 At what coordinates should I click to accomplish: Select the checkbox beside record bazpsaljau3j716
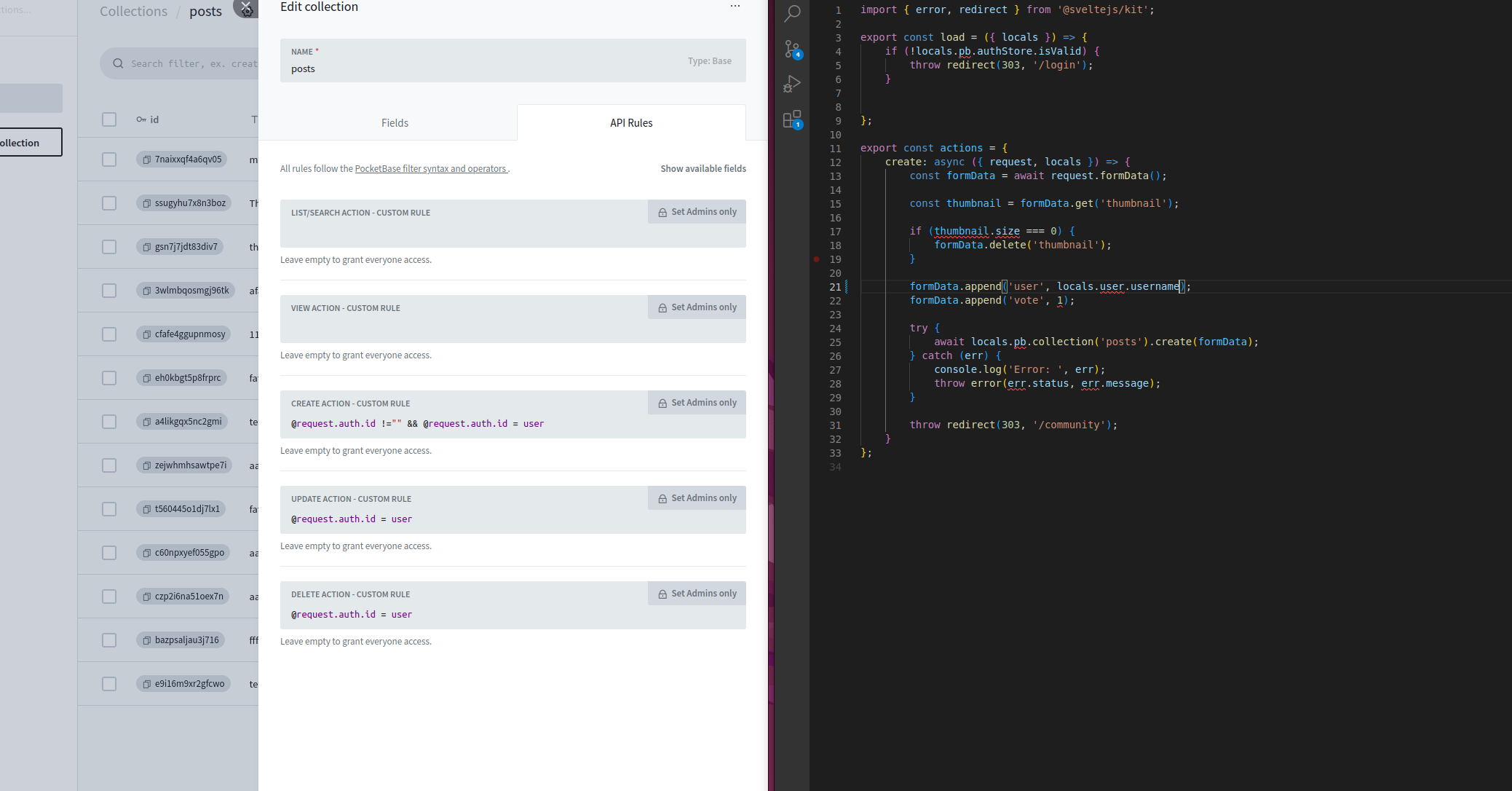(x=109, y=640)
